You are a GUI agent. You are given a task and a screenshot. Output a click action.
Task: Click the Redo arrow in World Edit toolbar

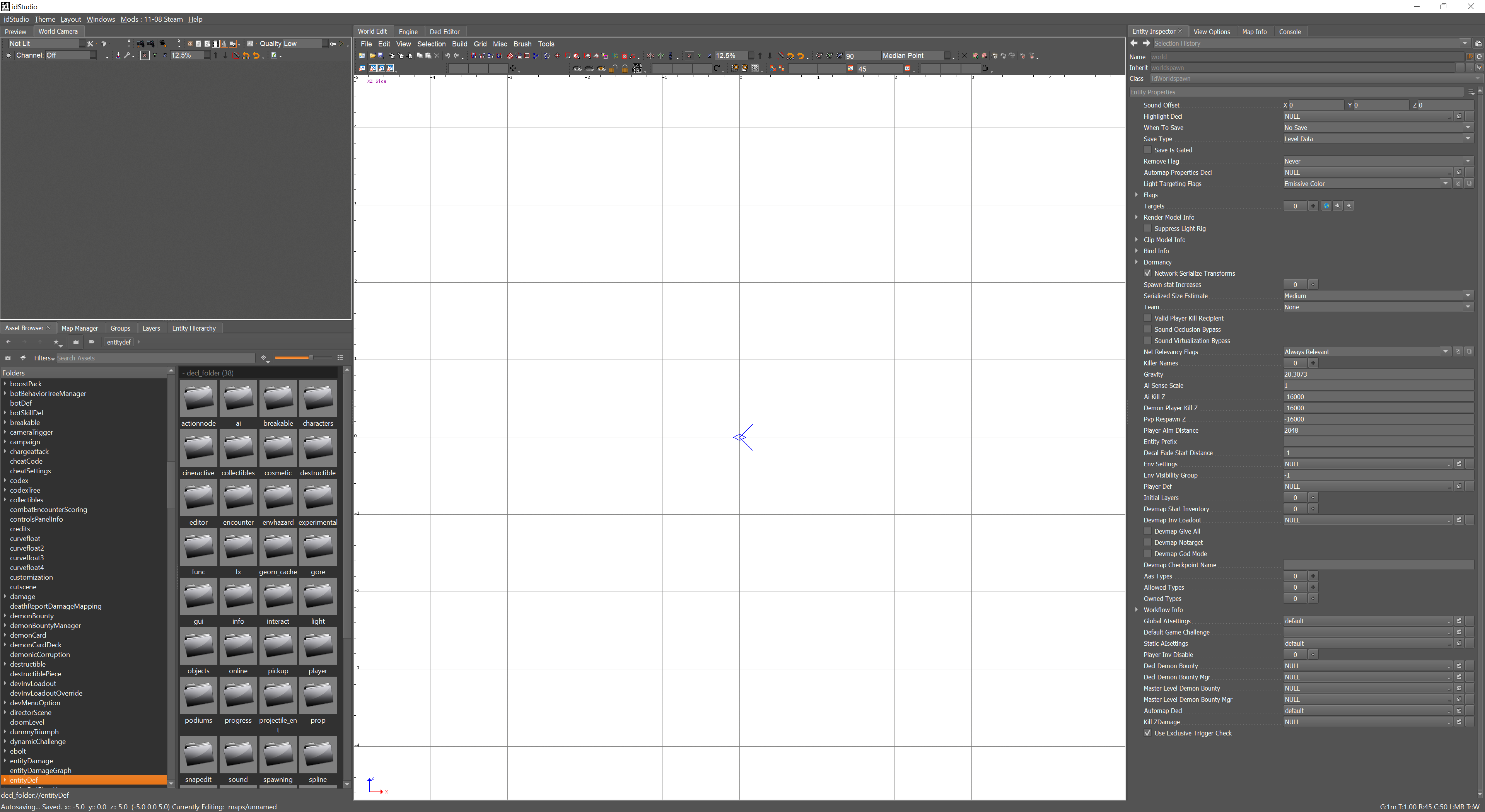click(456, 56)
